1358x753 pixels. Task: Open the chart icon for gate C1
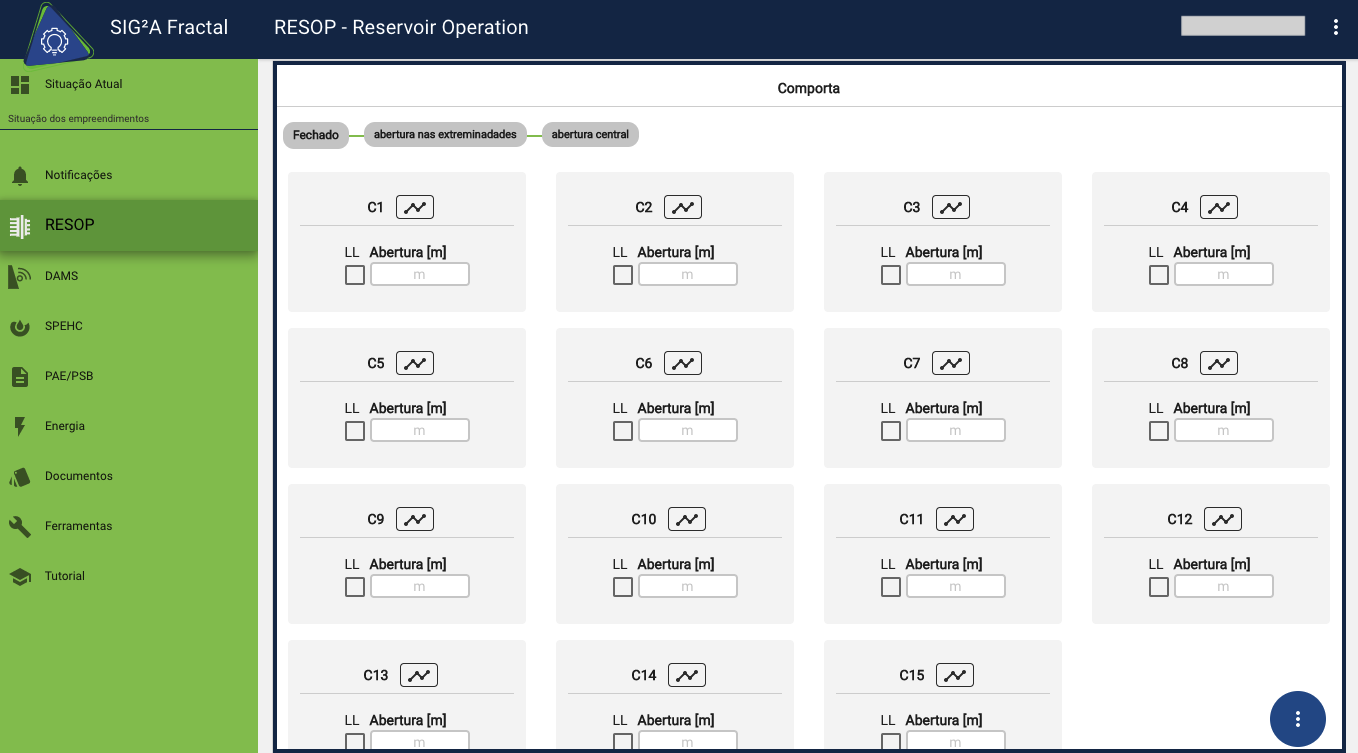[415, 207]
